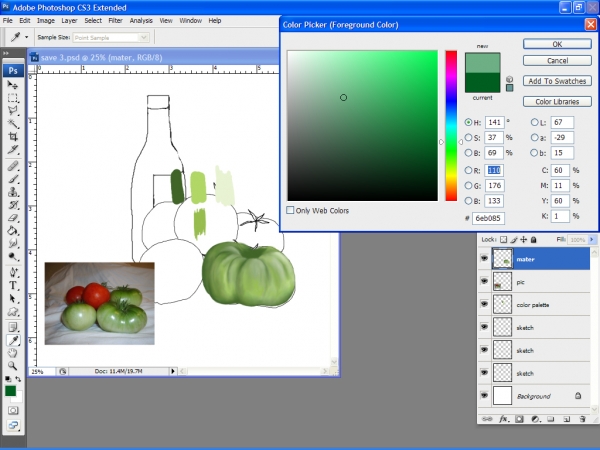Image resolution: width=600 pixels, height=450 pixels.
Task: Select the Brush tool
Action: 13,179
